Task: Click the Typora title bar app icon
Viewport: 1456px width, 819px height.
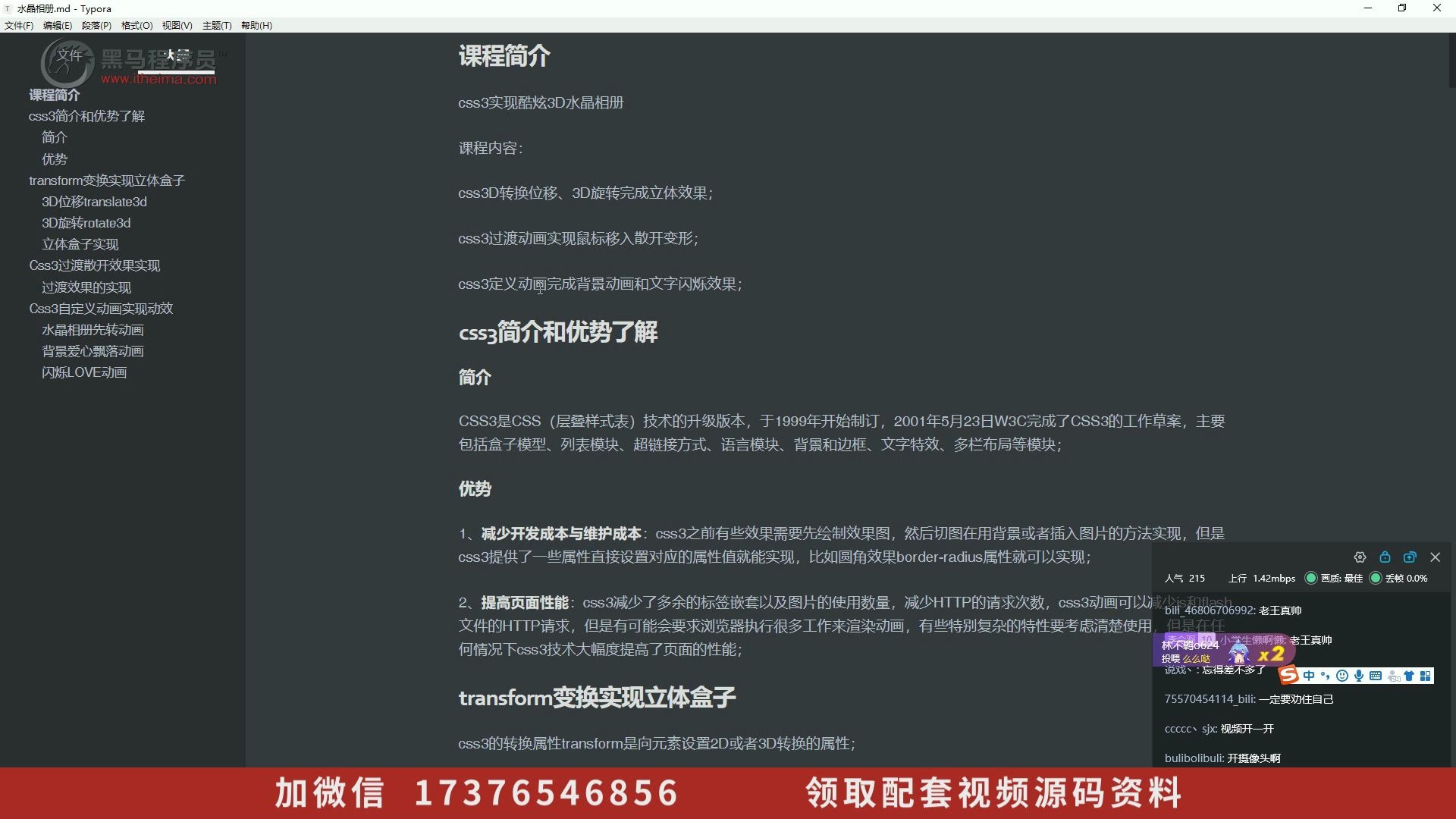Action: [8, 8]
